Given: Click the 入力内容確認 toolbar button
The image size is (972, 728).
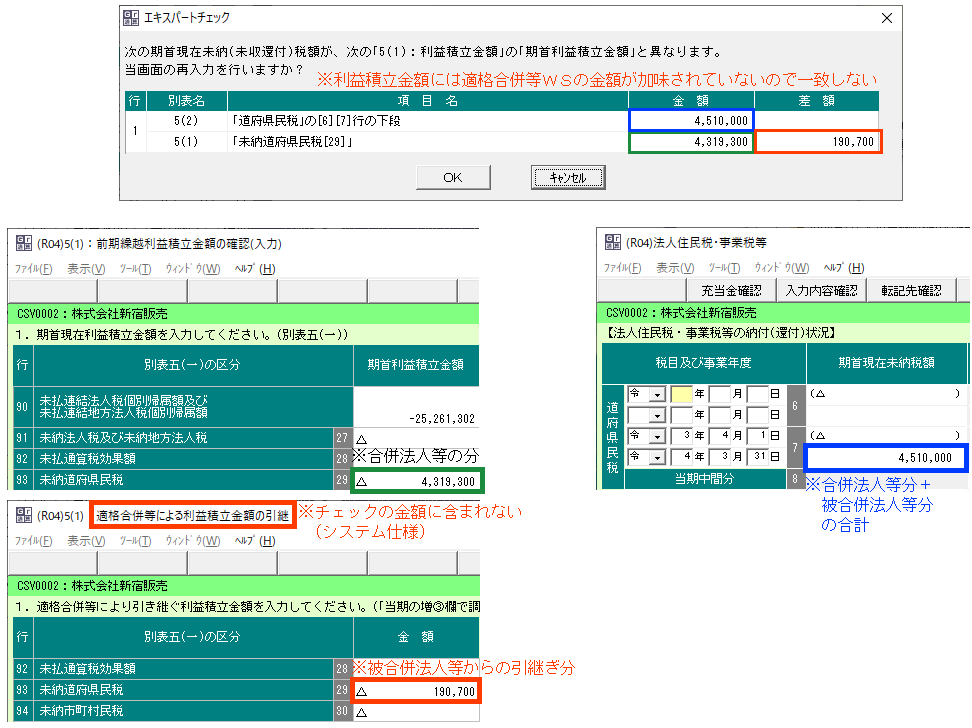Looking at the screenshot, I should pyautogui.click(x=821, y=291).
